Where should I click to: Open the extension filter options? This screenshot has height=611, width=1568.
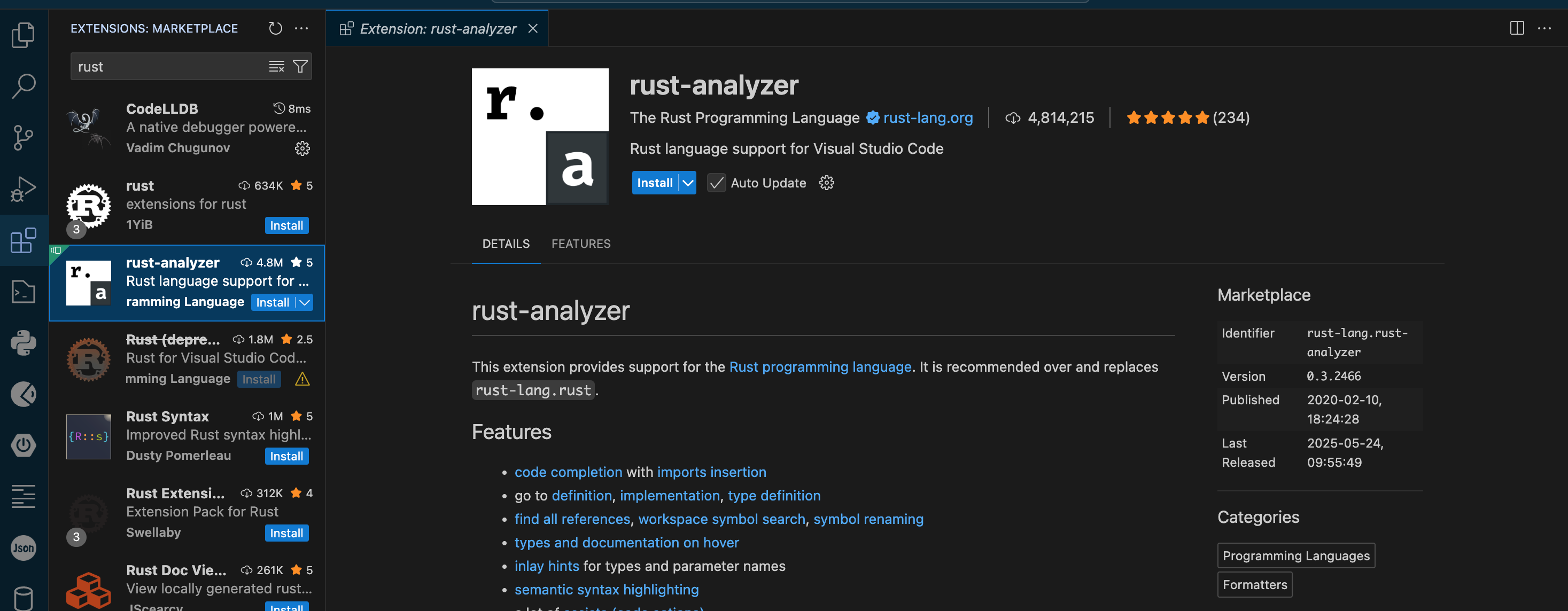pos(300,66)
